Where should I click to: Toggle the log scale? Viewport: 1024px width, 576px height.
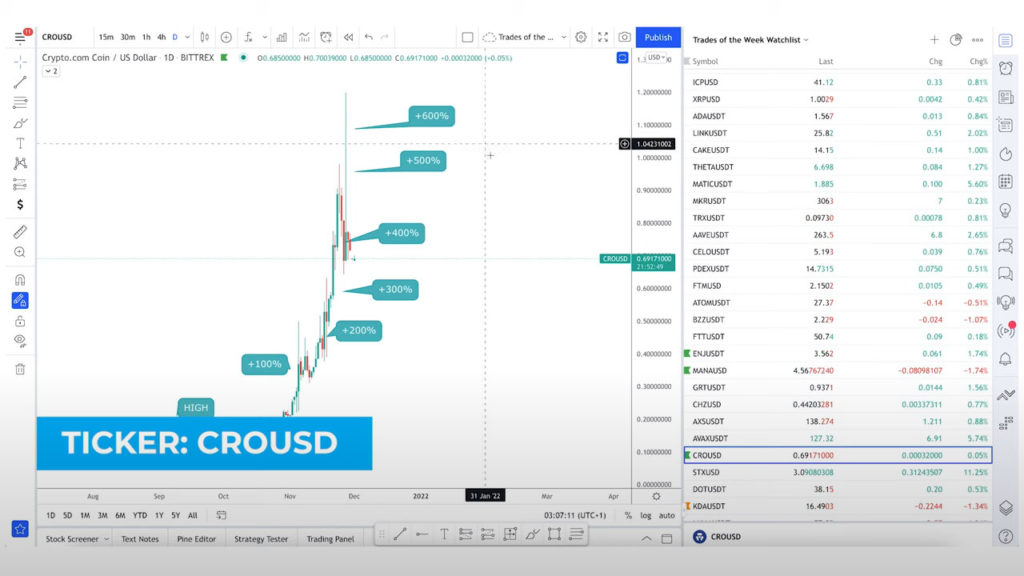(646, 515)
